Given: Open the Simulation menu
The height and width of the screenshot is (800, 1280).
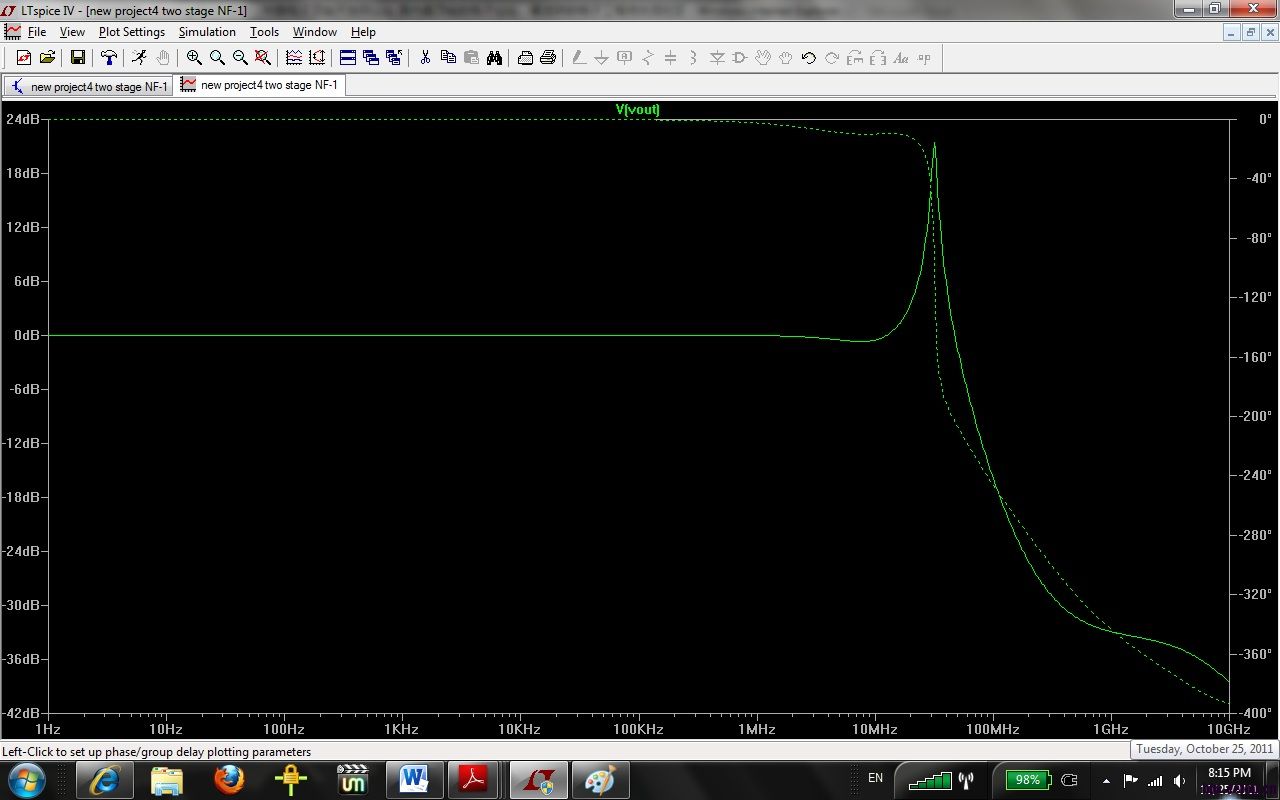Looking at the screenshot, I should click(x=207, y=32).
